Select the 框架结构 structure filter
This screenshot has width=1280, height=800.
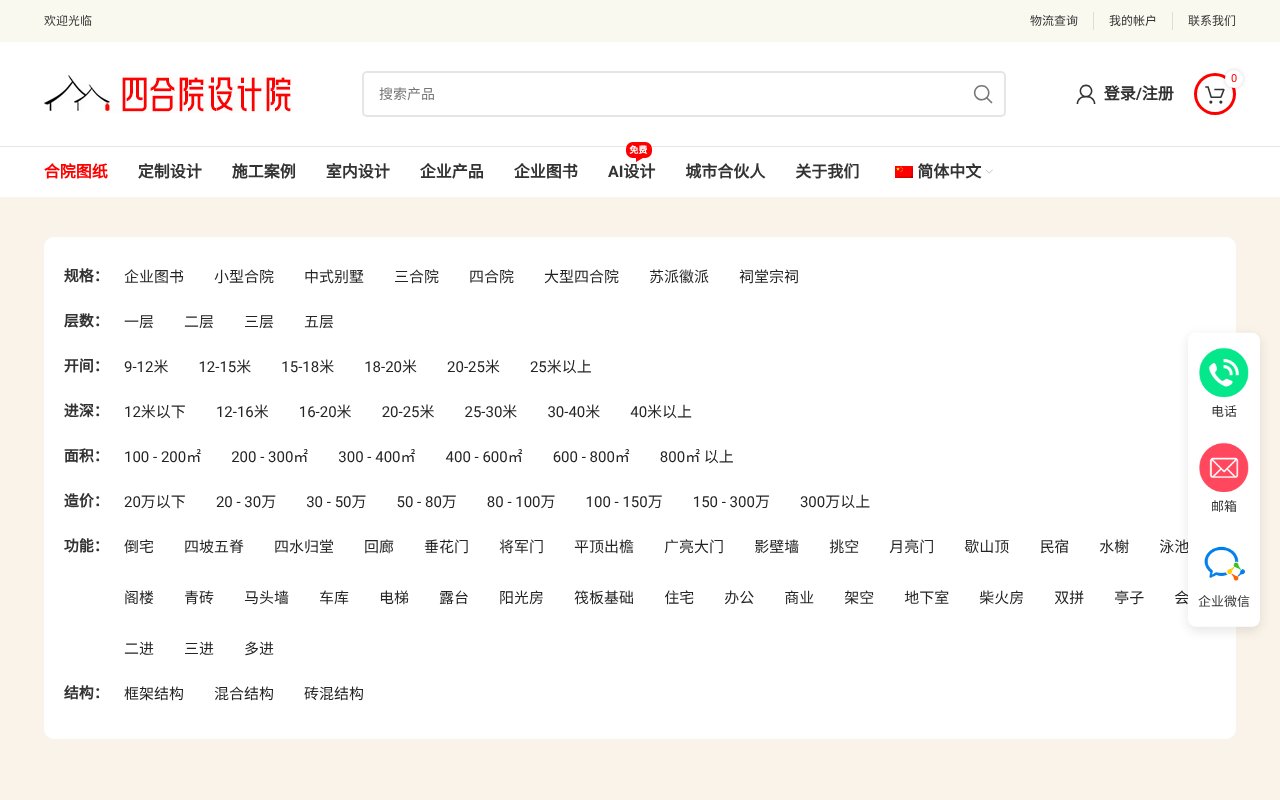pos(154,693)
